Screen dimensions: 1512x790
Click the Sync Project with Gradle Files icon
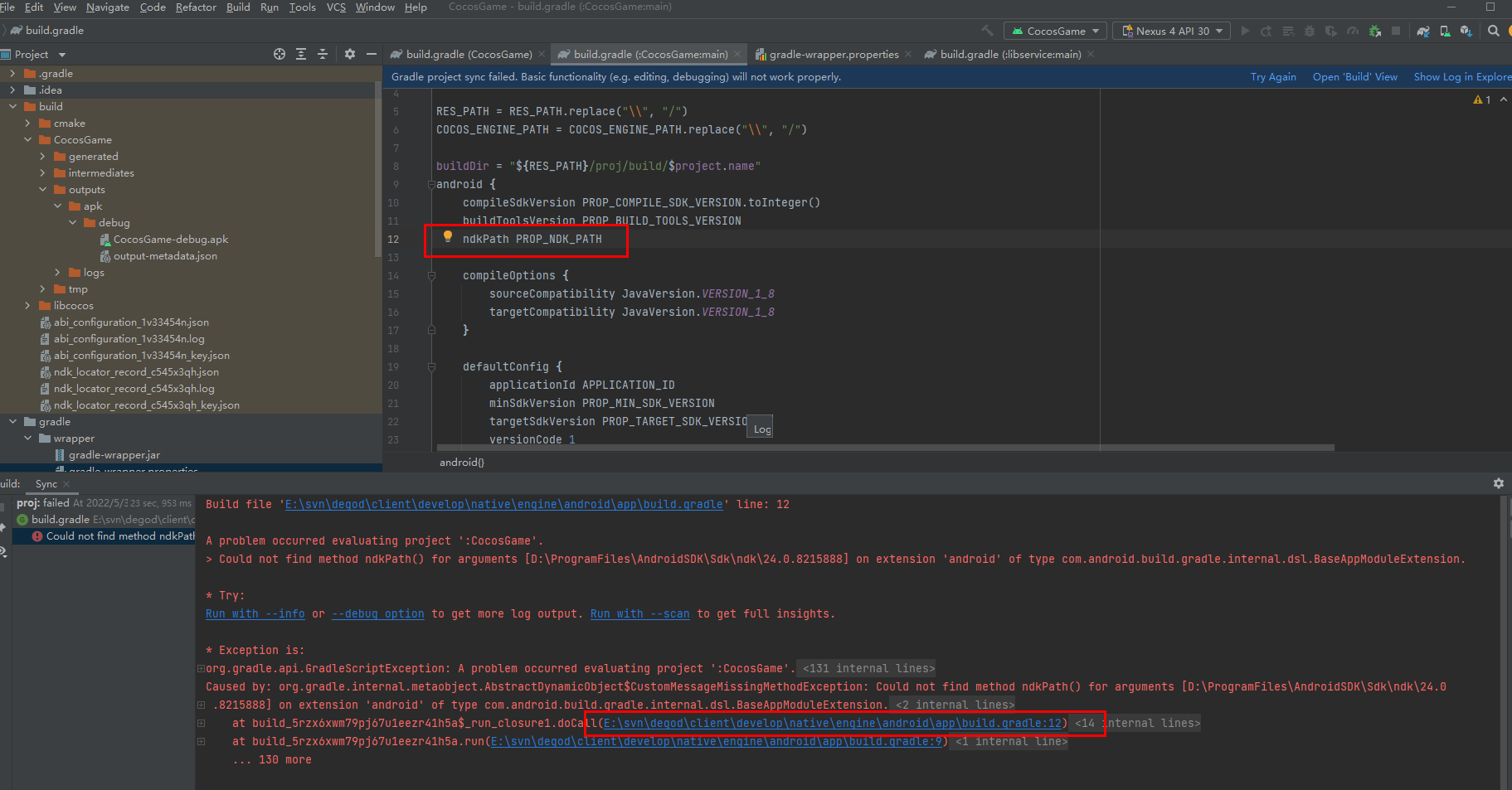coord(1423,32)
